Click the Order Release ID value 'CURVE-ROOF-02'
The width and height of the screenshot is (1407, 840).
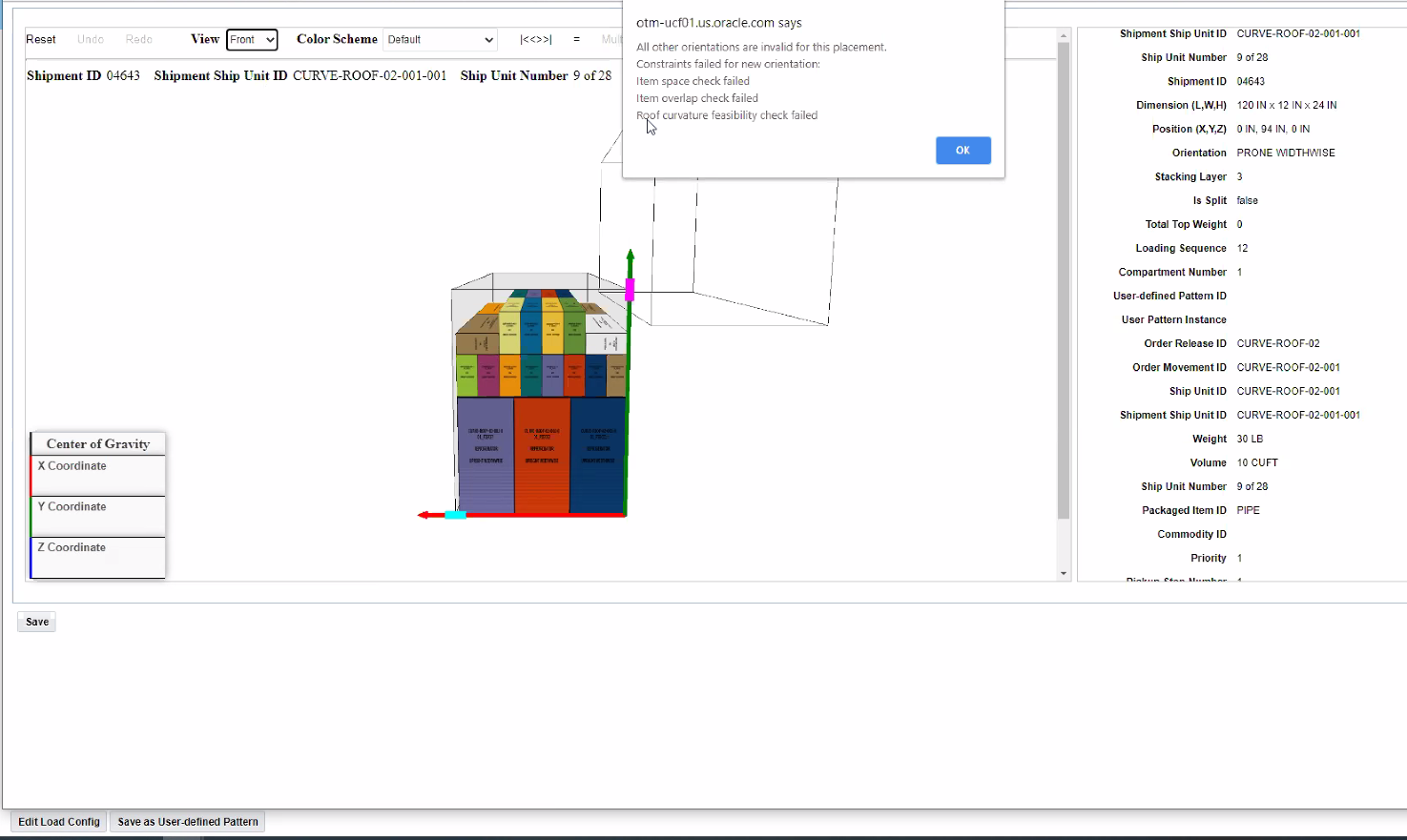point(1278,343)
